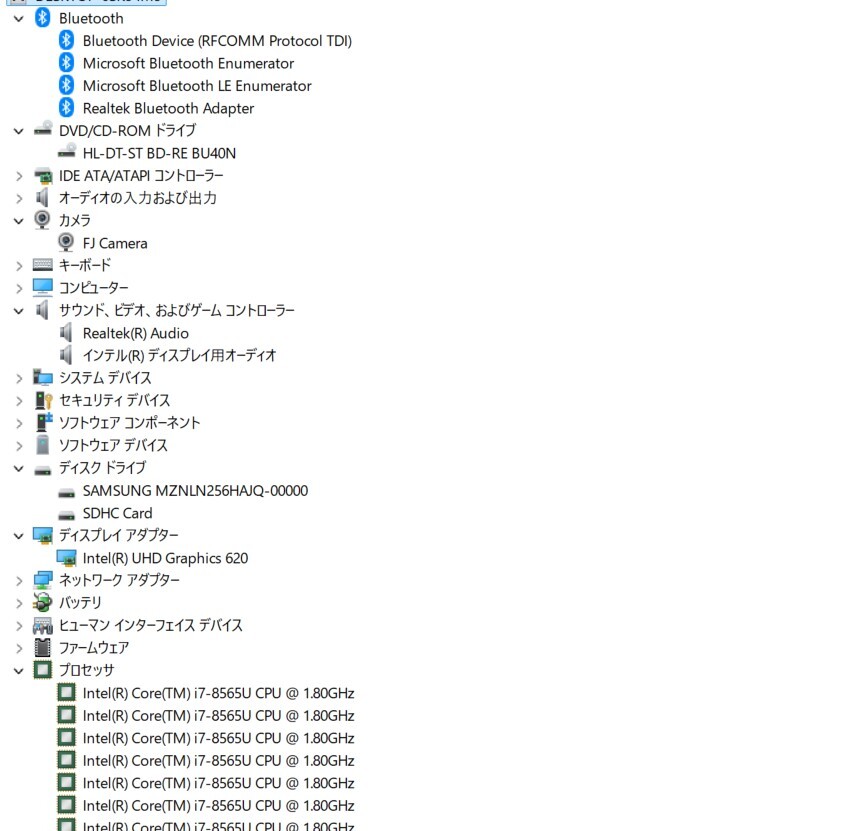Expand the セキュリティ デバイス category

tap(19, 401)
